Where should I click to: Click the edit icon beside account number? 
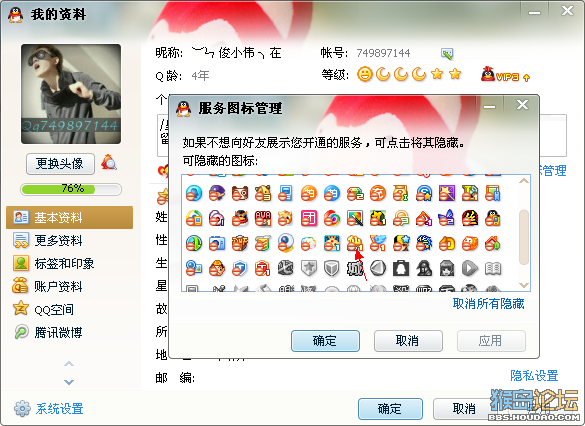(447, 54)
